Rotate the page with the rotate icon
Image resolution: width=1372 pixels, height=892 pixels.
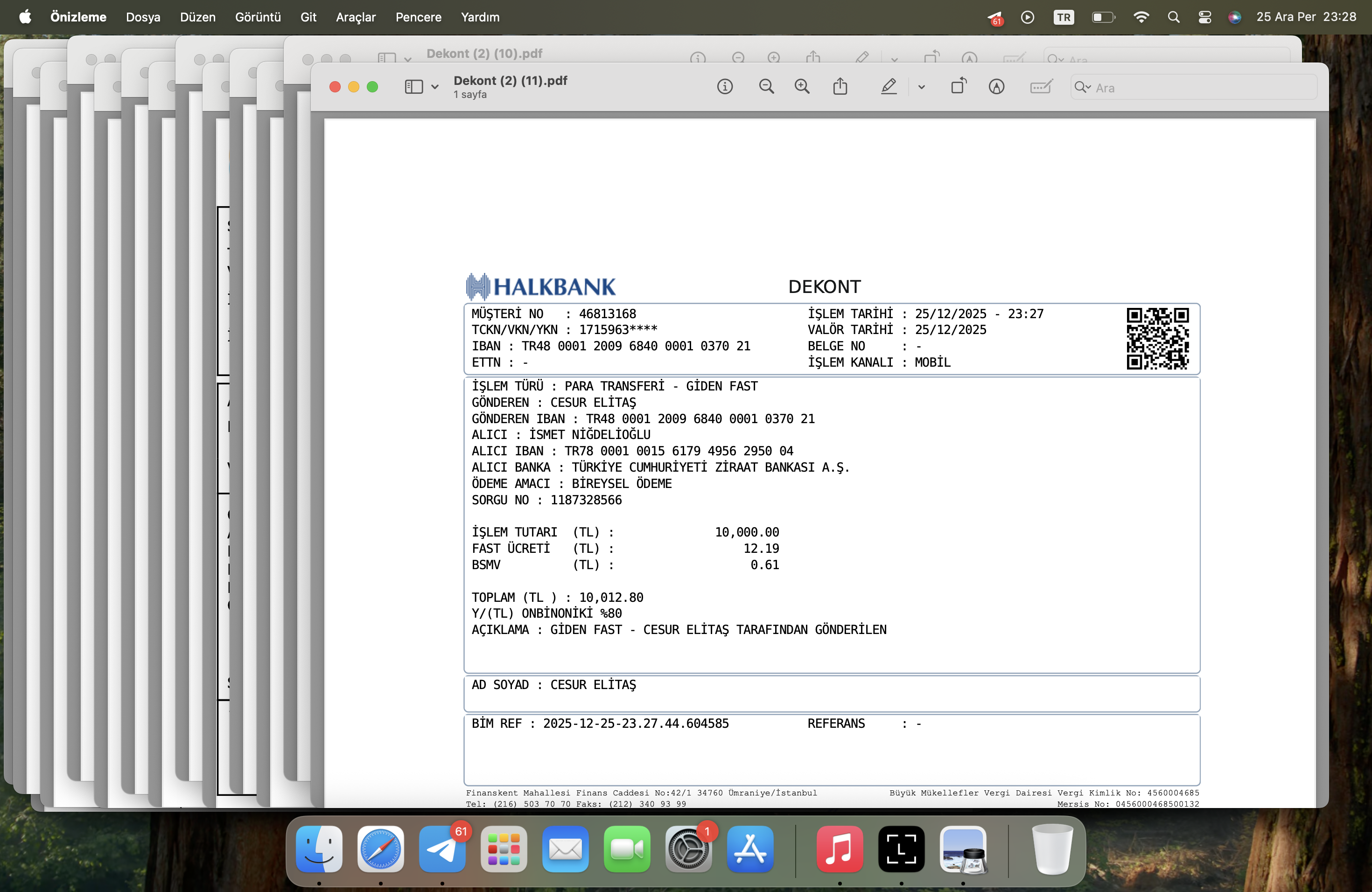pos(959,86)
